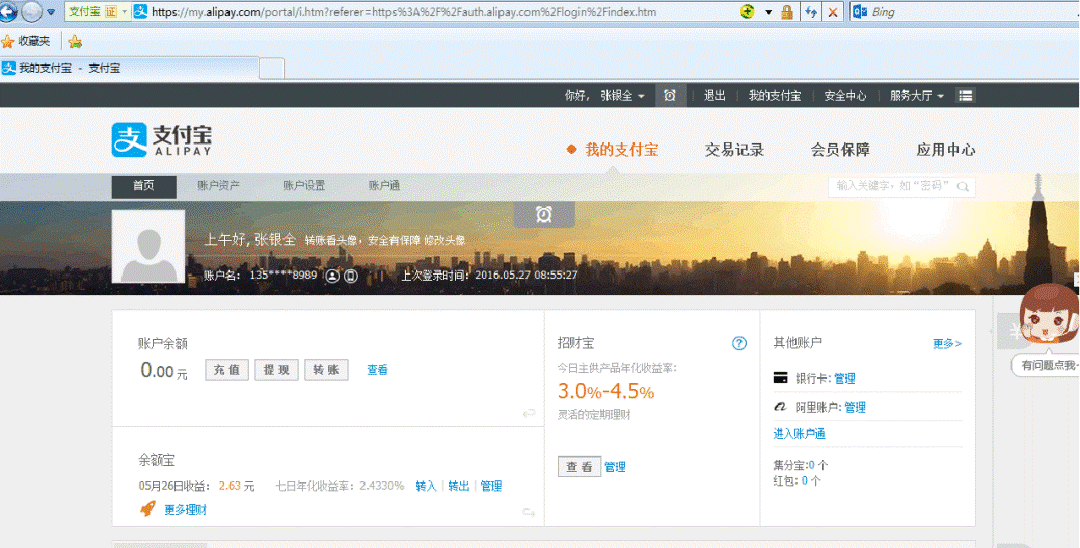Image resolution: width=1080 pixels, height=548 pixels.
Task: Open the list menu icon after 服务大厅
Action: pyautogui.click(x=965, y=95)
